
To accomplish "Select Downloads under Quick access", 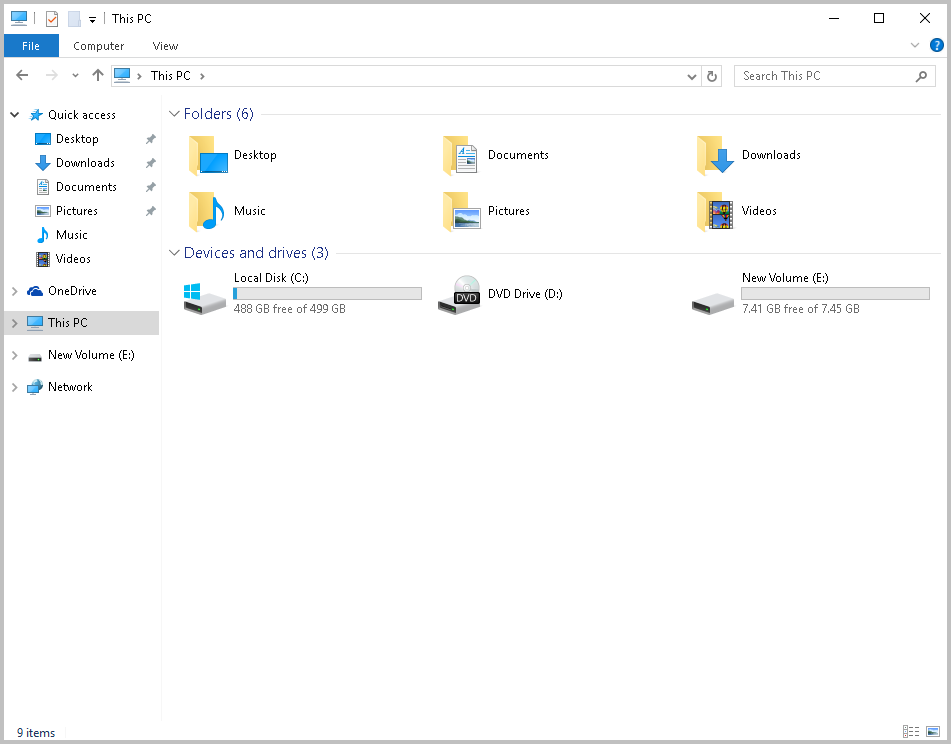I will pos(85,163).
